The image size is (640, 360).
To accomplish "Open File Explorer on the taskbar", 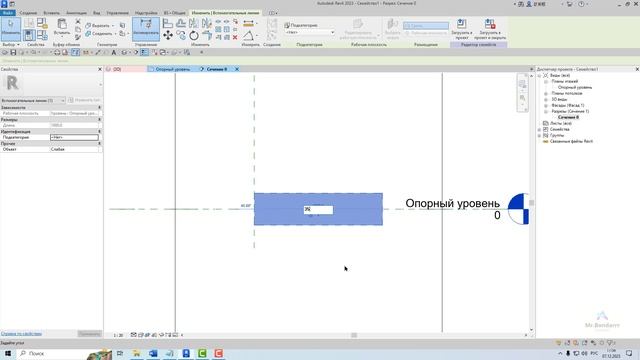I will coord(136,353).
